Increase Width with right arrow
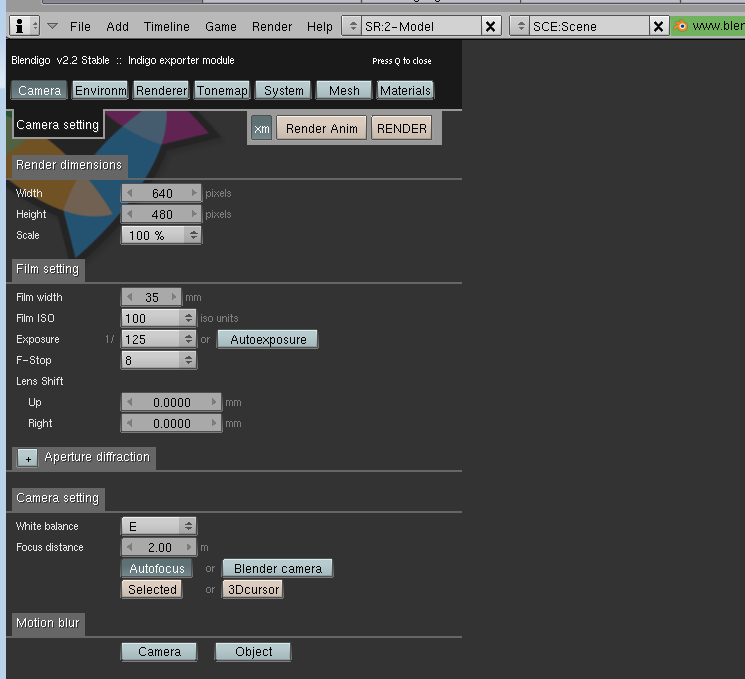Screen dimensions: 745x679 (194, 193)
